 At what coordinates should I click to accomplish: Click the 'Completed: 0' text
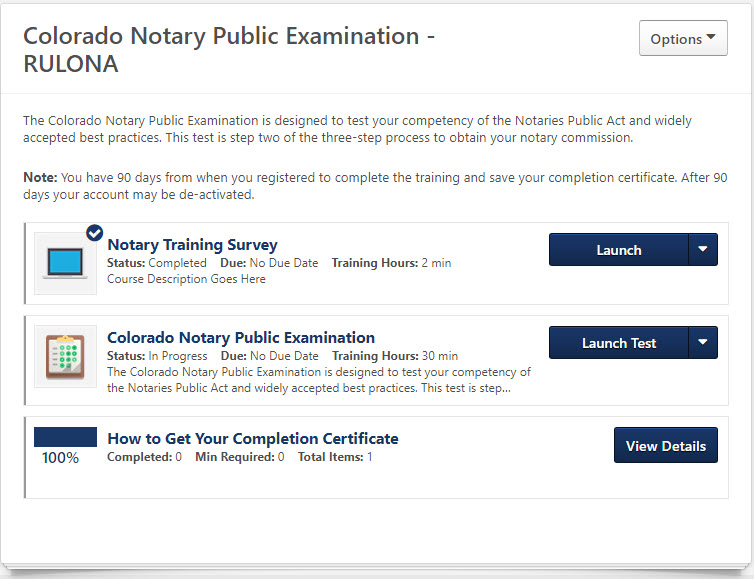pos(144,457)
